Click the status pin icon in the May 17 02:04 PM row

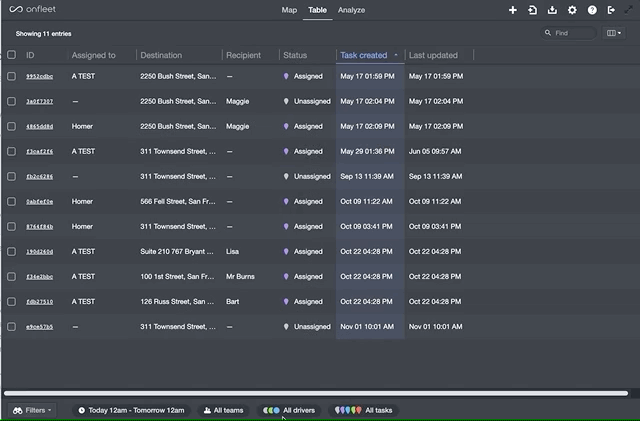(x=286, y=101)
